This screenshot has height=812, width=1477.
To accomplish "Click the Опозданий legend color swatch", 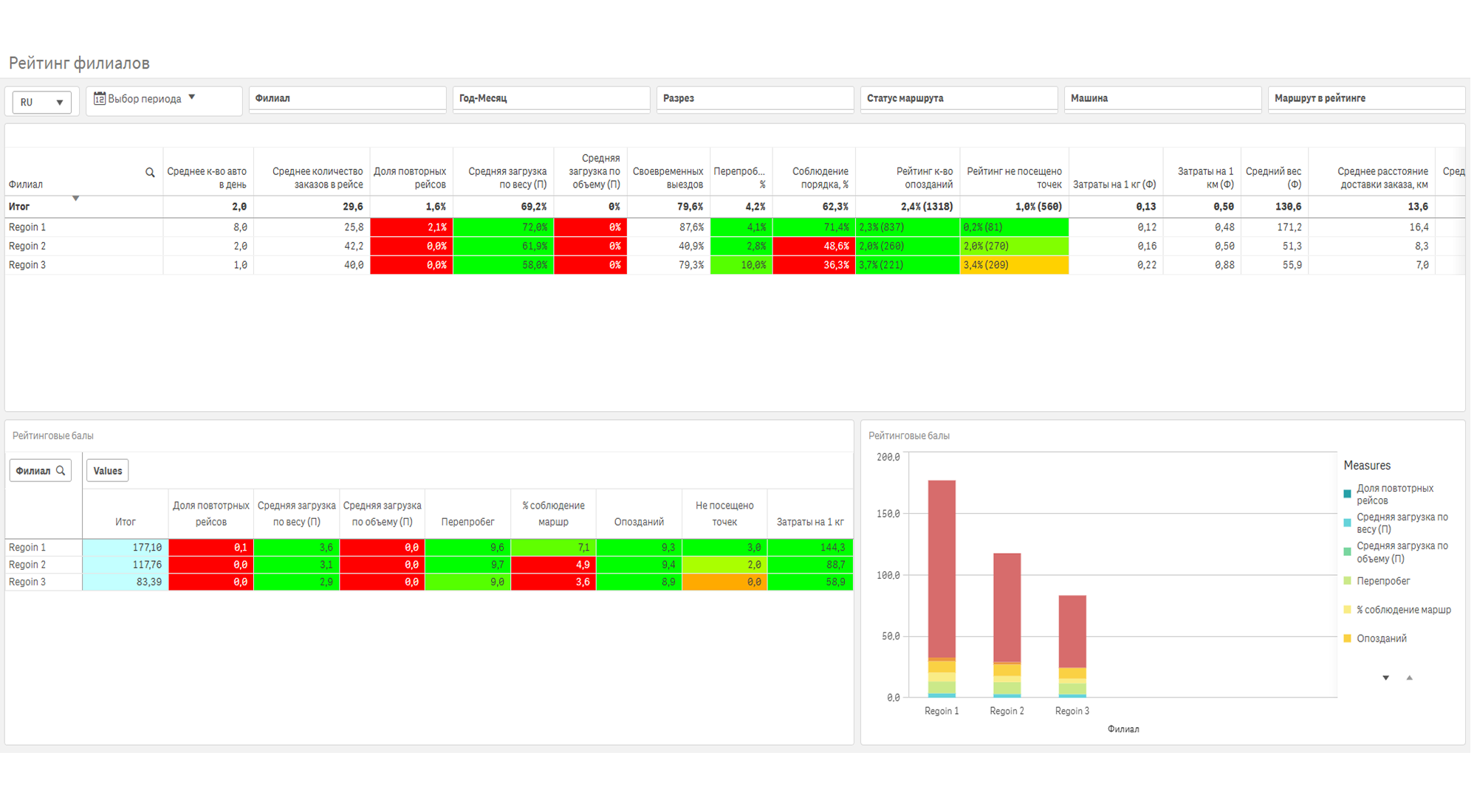I will 1347,639.
